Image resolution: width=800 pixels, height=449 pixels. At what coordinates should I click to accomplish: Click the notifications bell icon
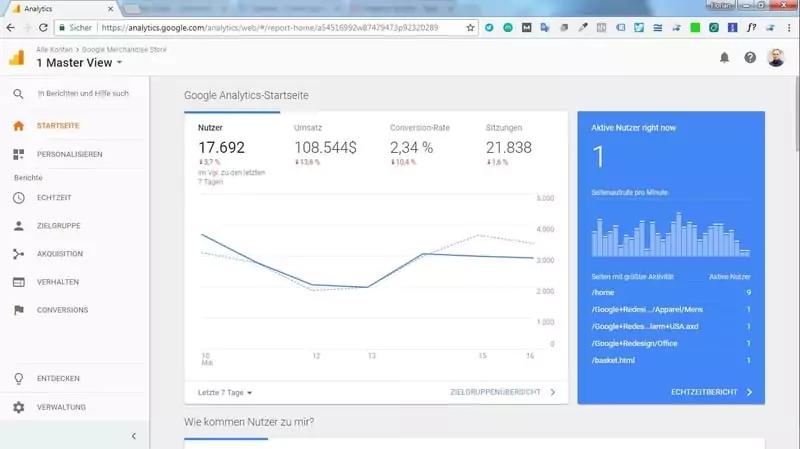[x=724, y=58]
